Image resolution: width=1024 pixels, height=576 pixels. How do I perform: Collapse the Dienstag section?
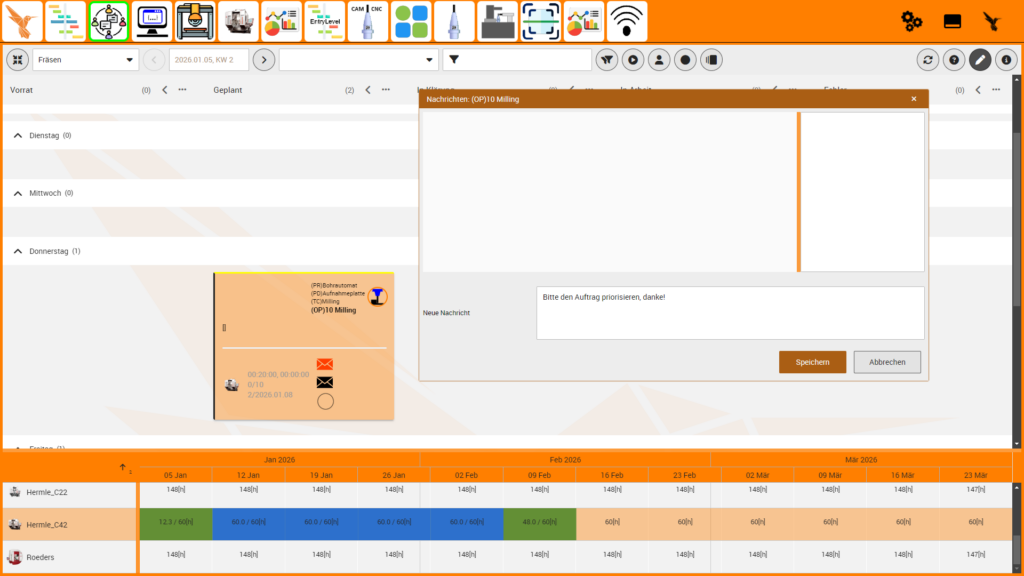(17, 135)
